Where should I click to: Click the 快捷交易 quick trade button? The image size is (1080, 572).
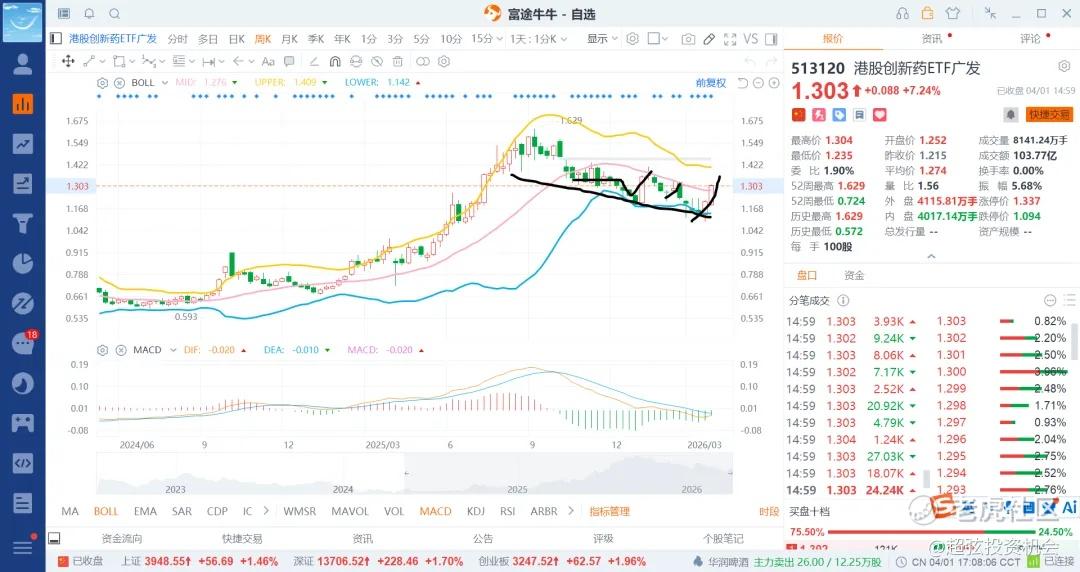(x=1050, y=114)
